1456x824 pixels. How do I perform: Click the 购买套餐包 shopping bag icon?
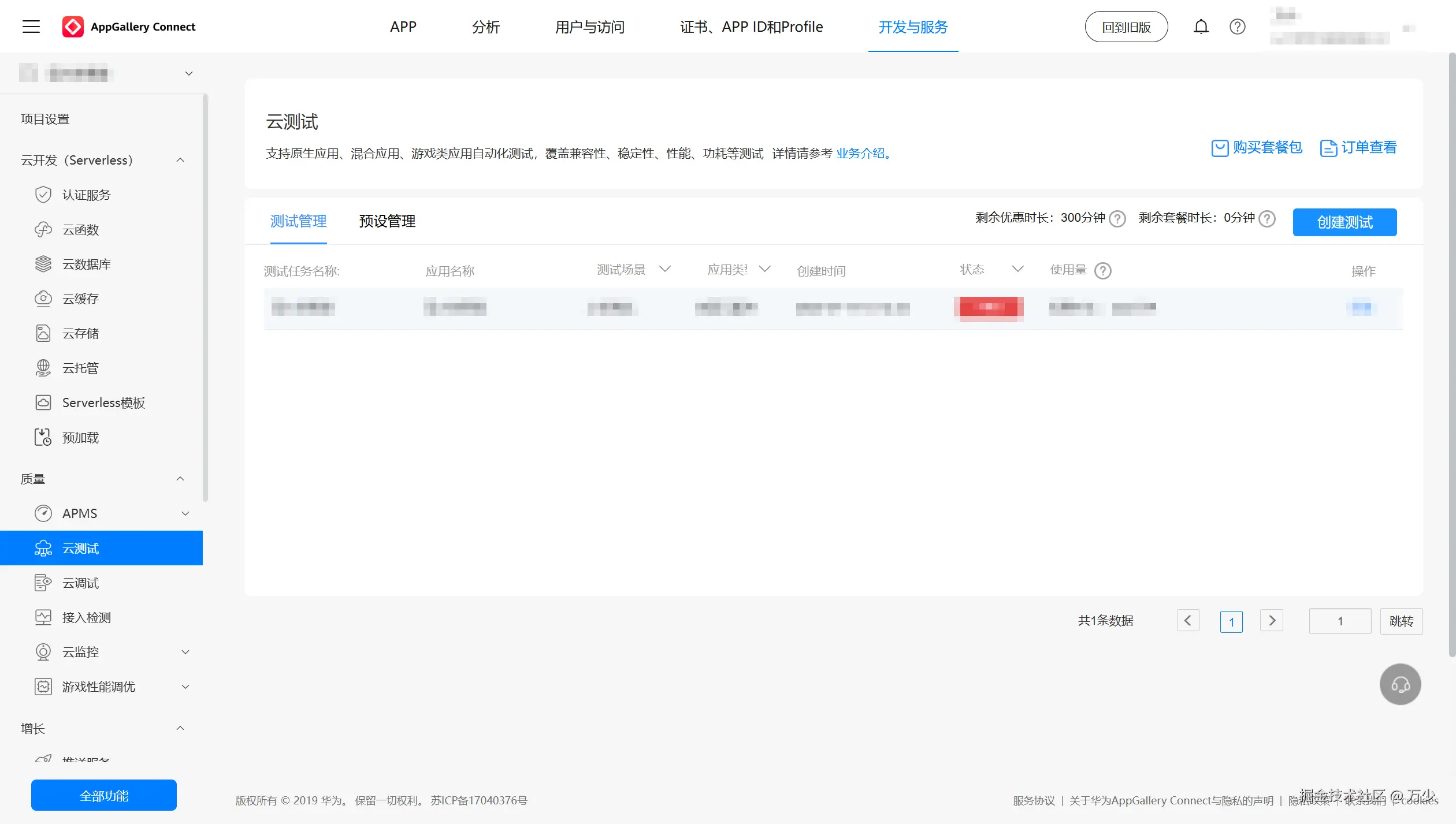tap(1220, 148)
